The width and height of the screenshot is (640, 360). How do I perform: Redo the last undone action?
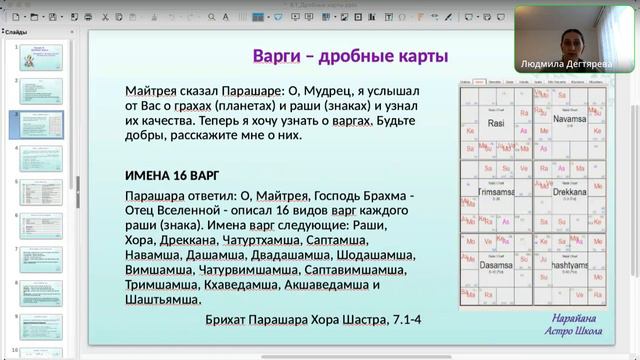pos(190,17)
